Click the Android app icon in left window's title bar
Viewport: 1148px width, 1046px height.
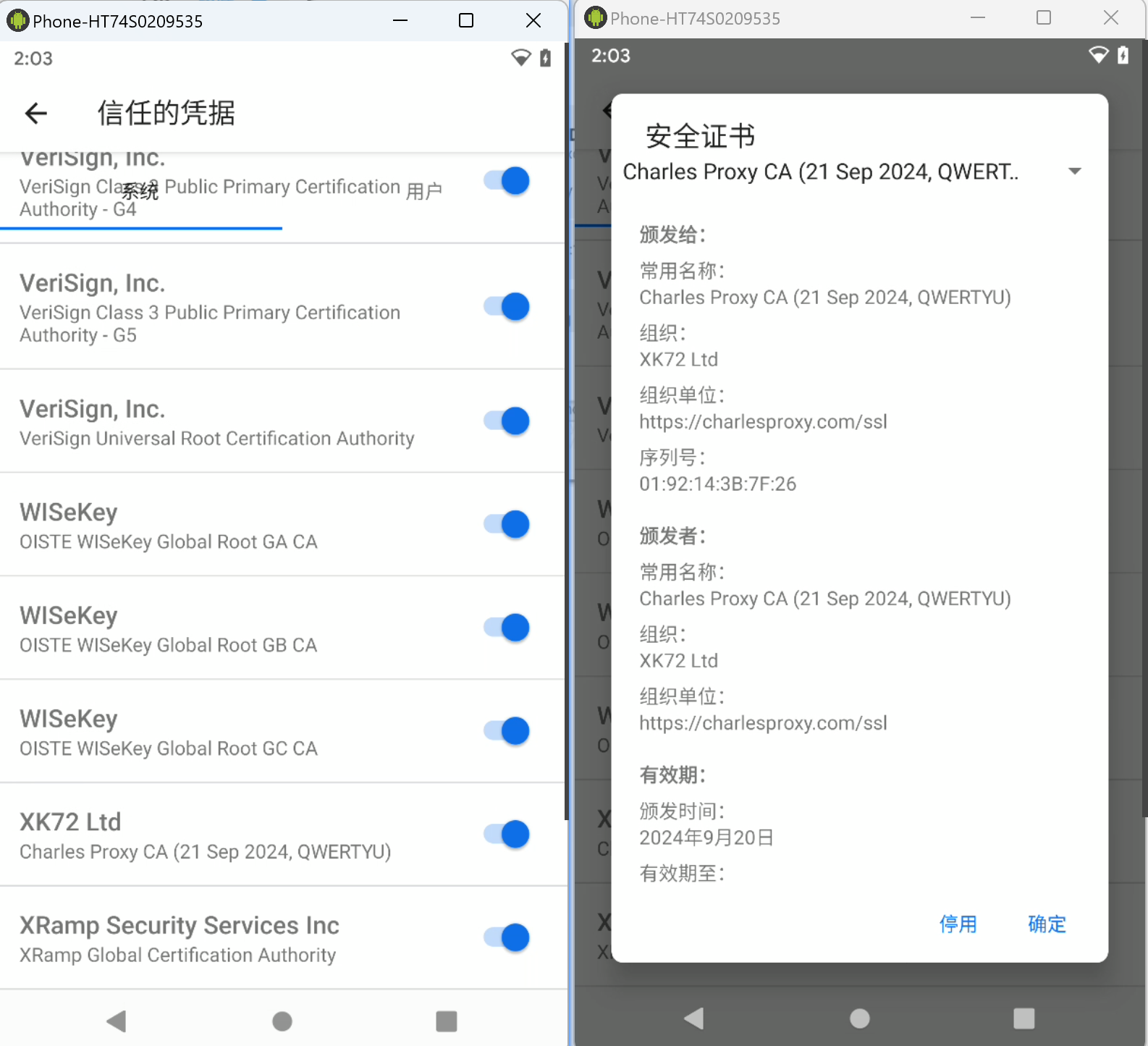pos(17,20)
